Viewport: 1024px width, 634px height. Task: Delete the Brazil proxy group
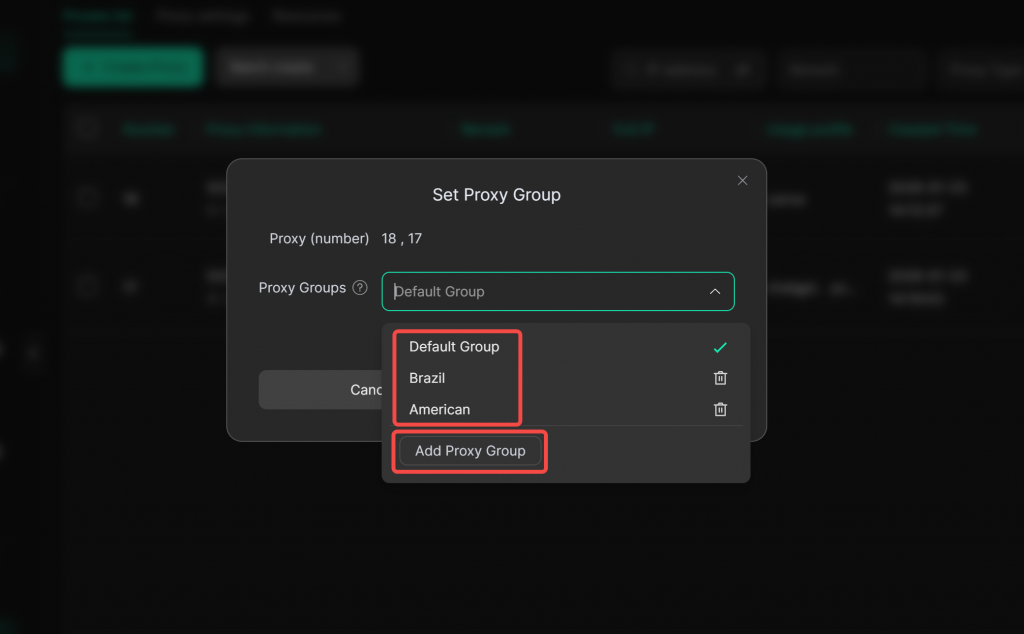coord(720,378)
